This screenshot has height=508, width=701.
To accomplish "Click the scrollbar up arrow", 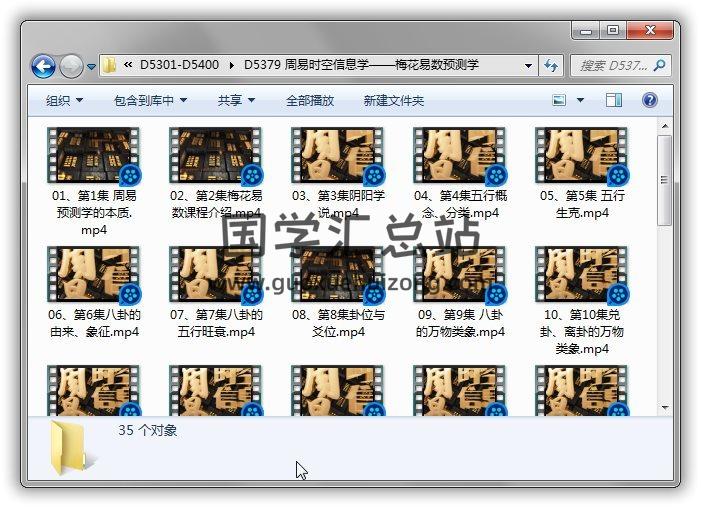I will [x=665, y=126].
